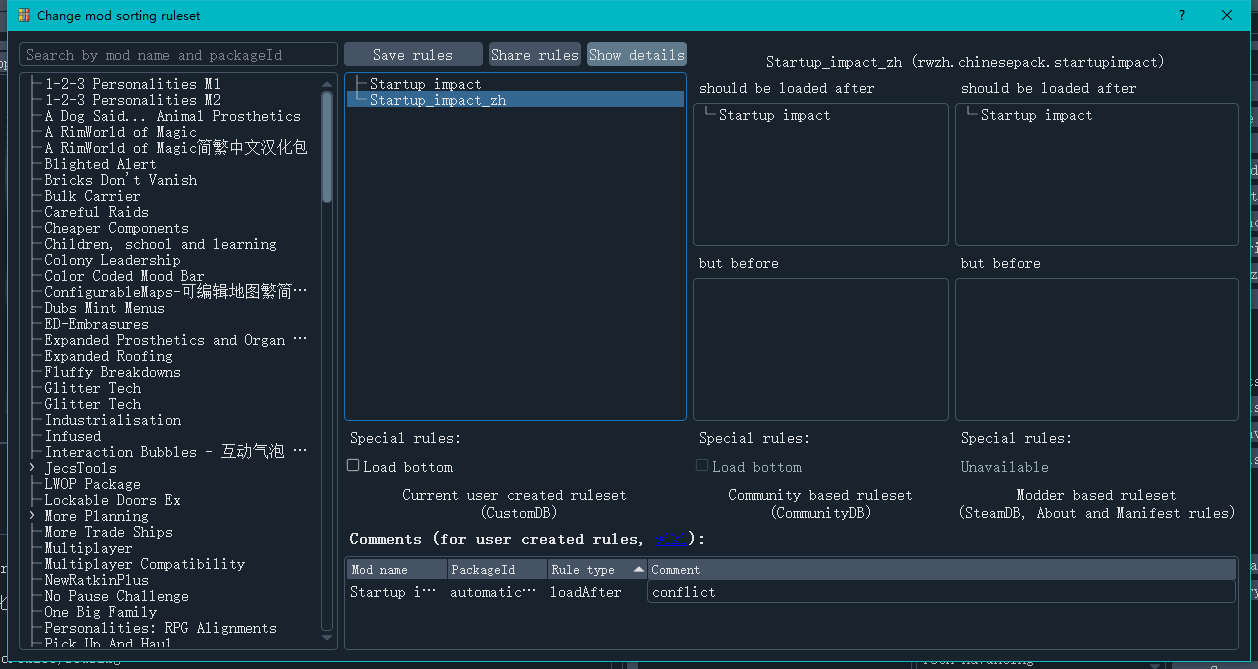Click the blue help link in Comments heading
Image resolution: width=1258 pixels, height=669 pixels.
click(x=671, y=539)
